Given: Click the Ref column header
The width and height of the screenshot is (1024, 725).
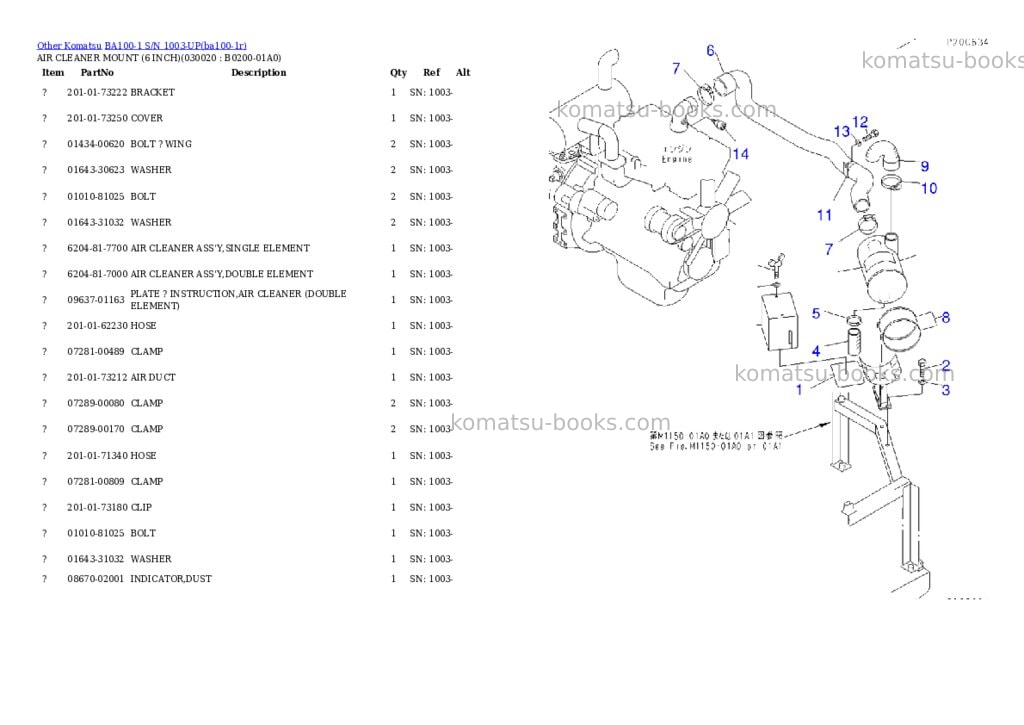Looking at the screenshot, I should point(432,72).
